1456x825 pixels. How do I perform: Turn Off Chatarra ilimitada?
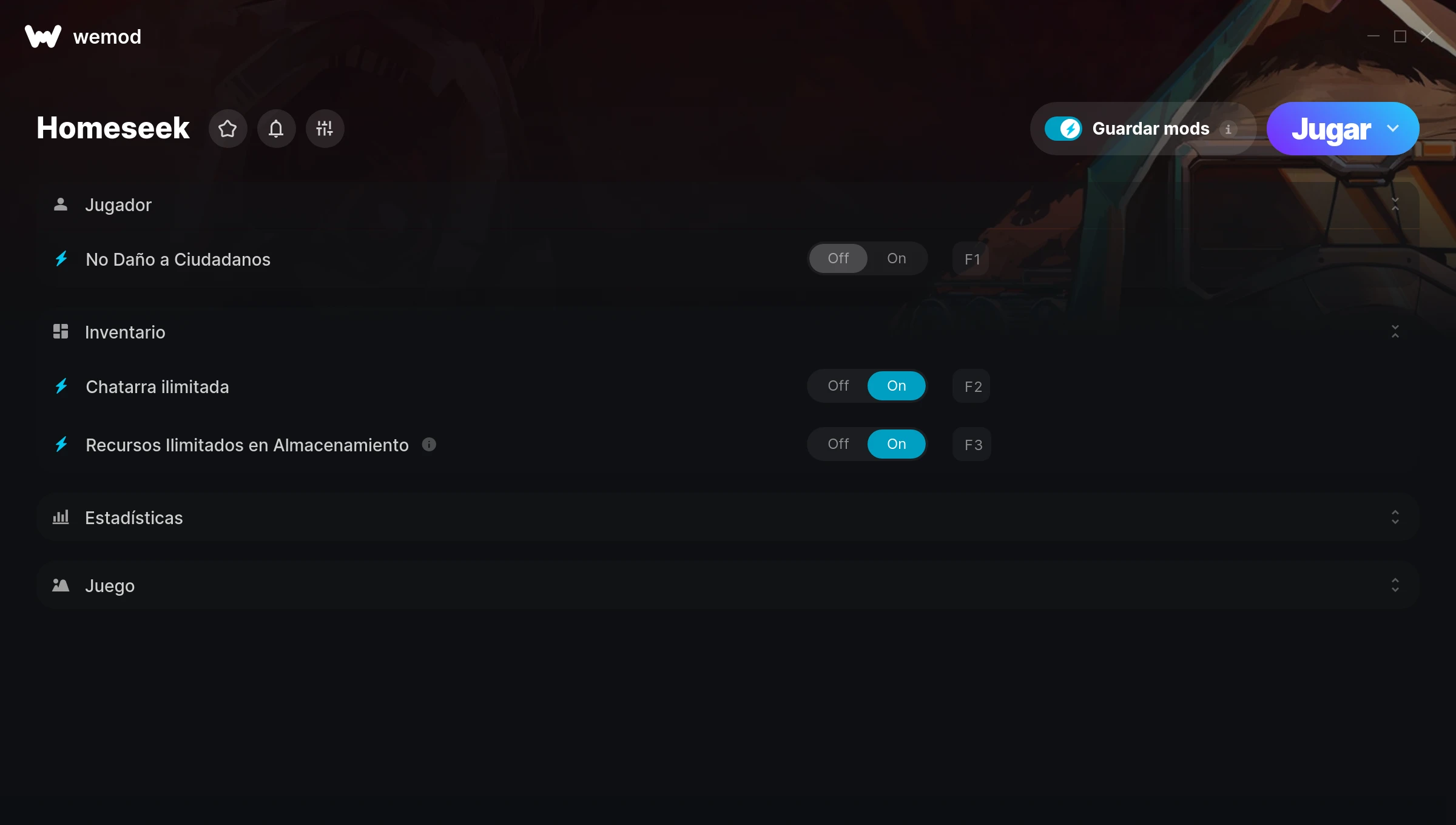(838, 386)
